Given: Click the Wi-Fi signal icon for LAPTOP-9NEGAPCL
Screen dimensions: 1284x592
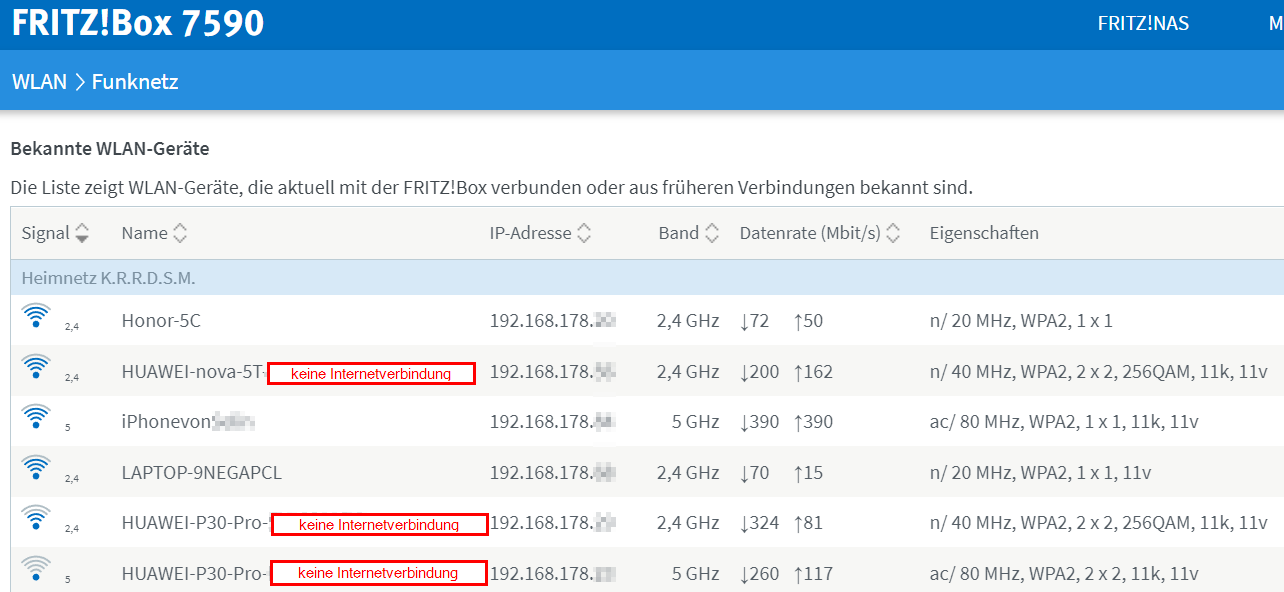Looking at the screenshot, I should pos(36,468).
